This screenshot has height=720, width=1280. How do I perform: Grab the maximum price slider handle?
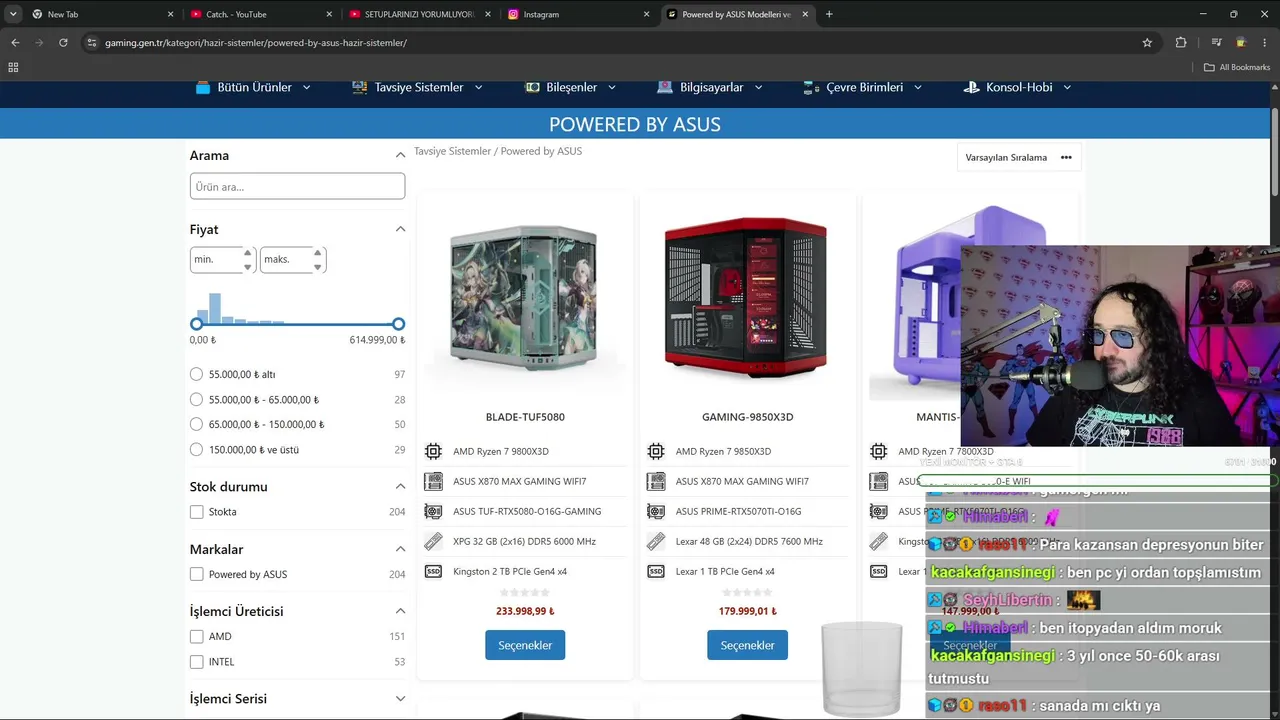[399, 324]
